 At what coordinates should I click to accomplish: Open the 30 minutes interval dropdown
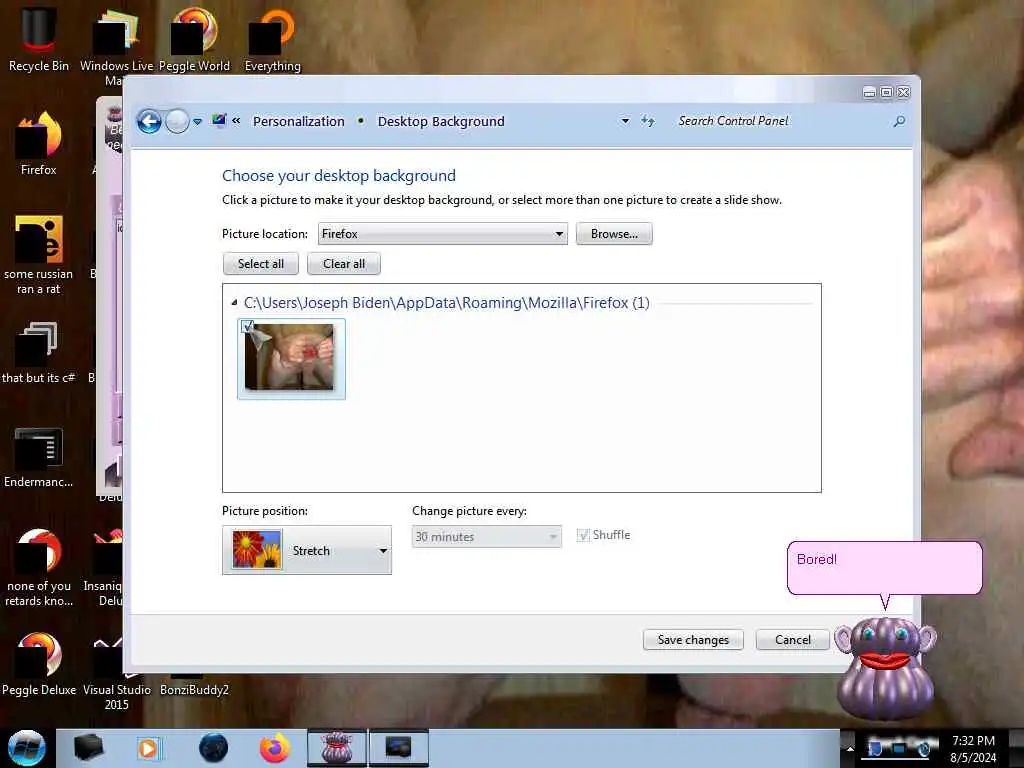[x=487, y=537]
